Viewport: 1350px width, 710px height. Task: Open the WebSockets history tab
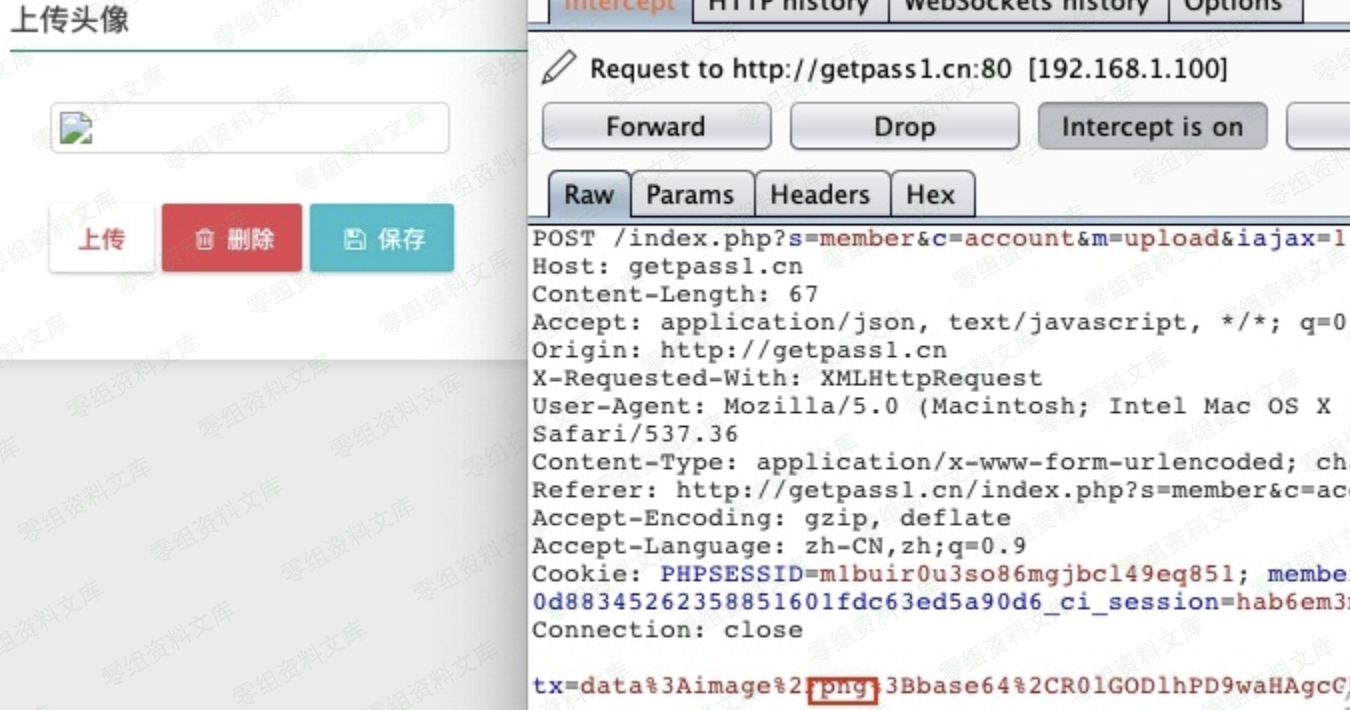(x=1026, y=6)
